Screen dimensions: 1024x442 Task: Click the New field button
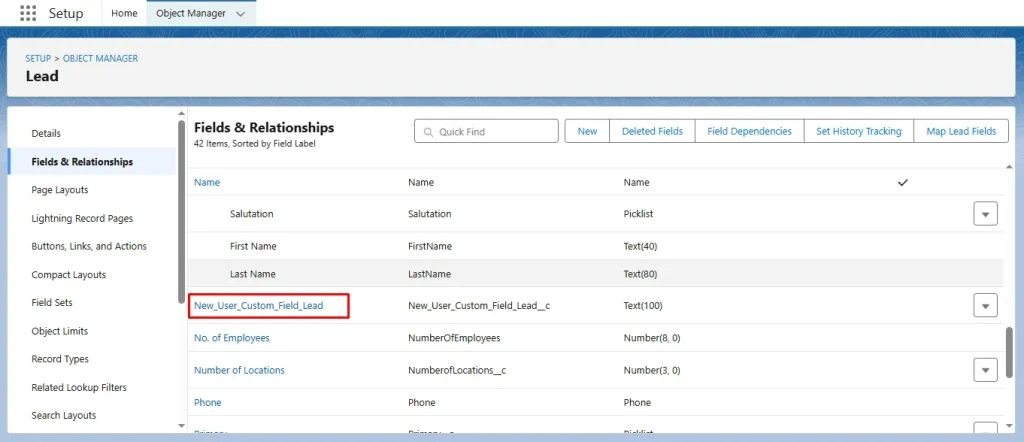587,132
